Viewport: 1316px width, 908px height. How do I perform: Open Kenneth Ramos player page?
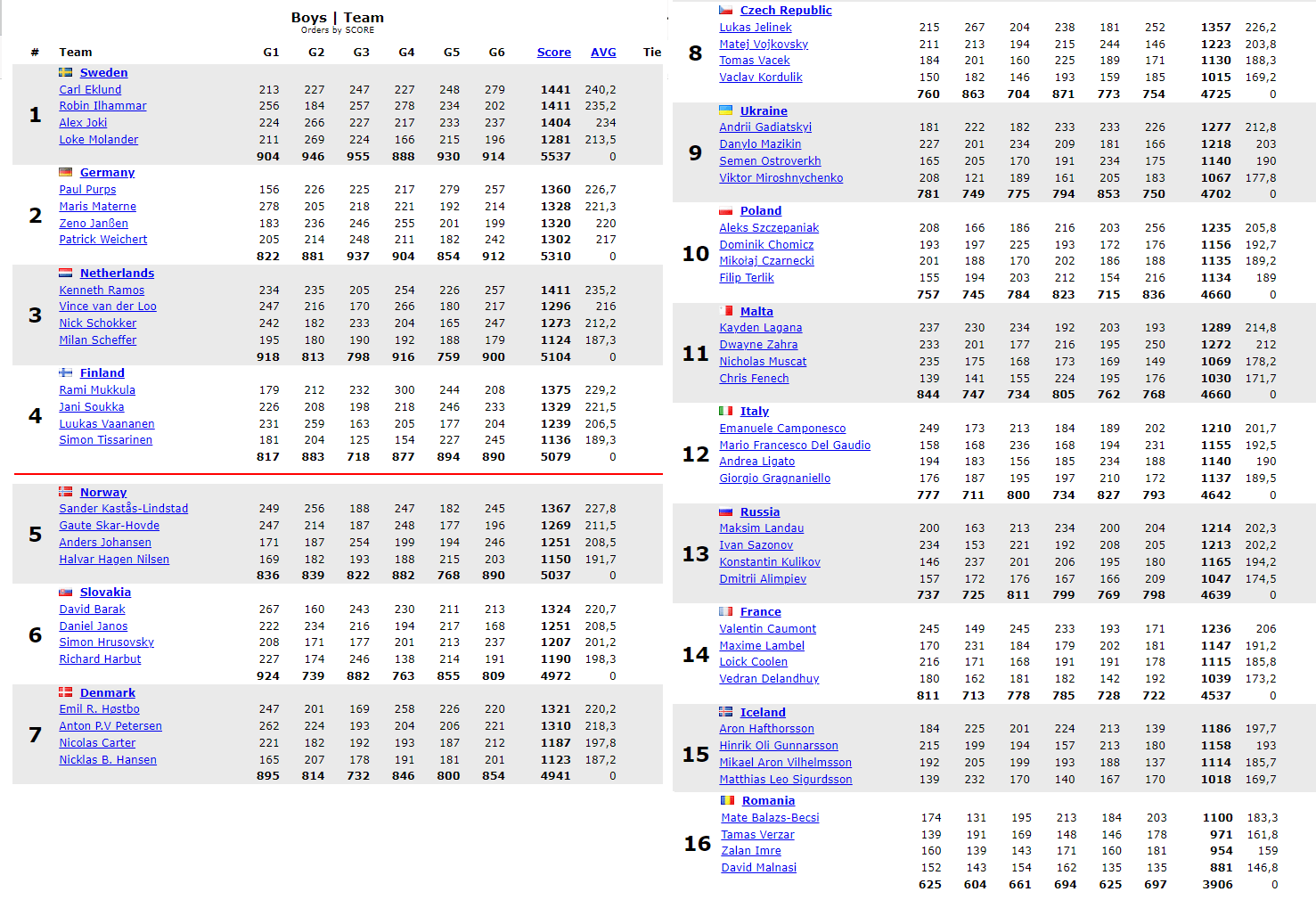click(102, 290)
